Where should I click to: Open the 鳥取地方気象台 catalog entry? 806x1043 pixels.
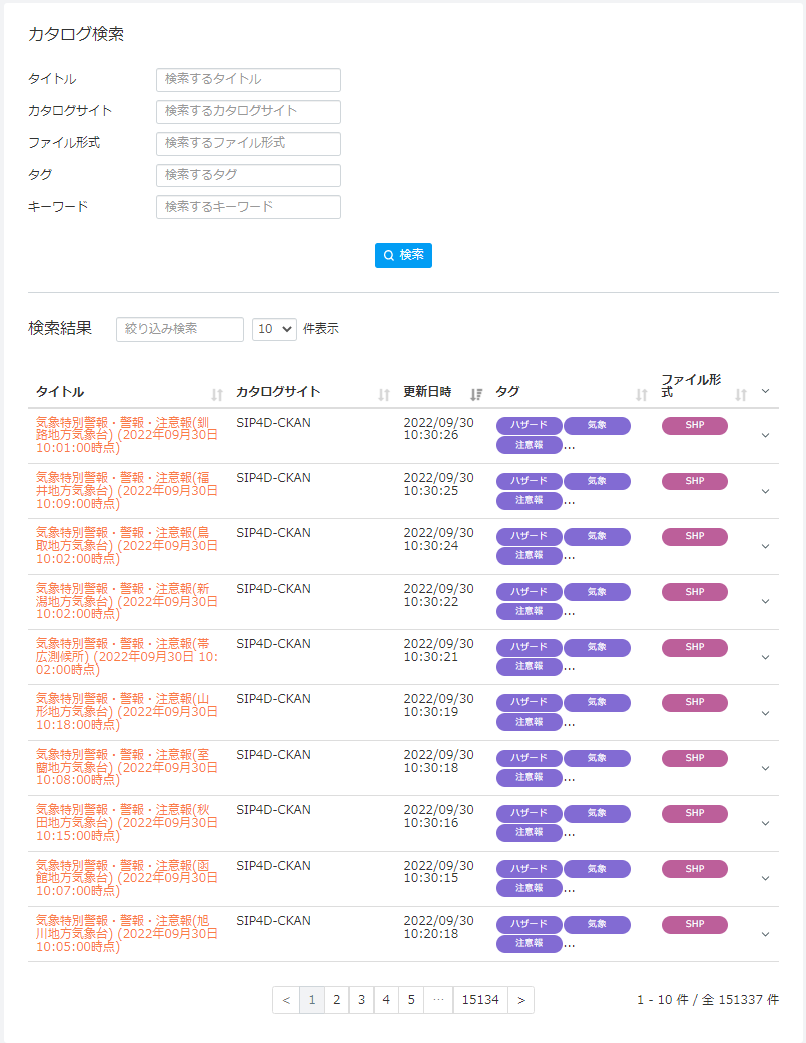pyautogui.click(x=126, y=546)
